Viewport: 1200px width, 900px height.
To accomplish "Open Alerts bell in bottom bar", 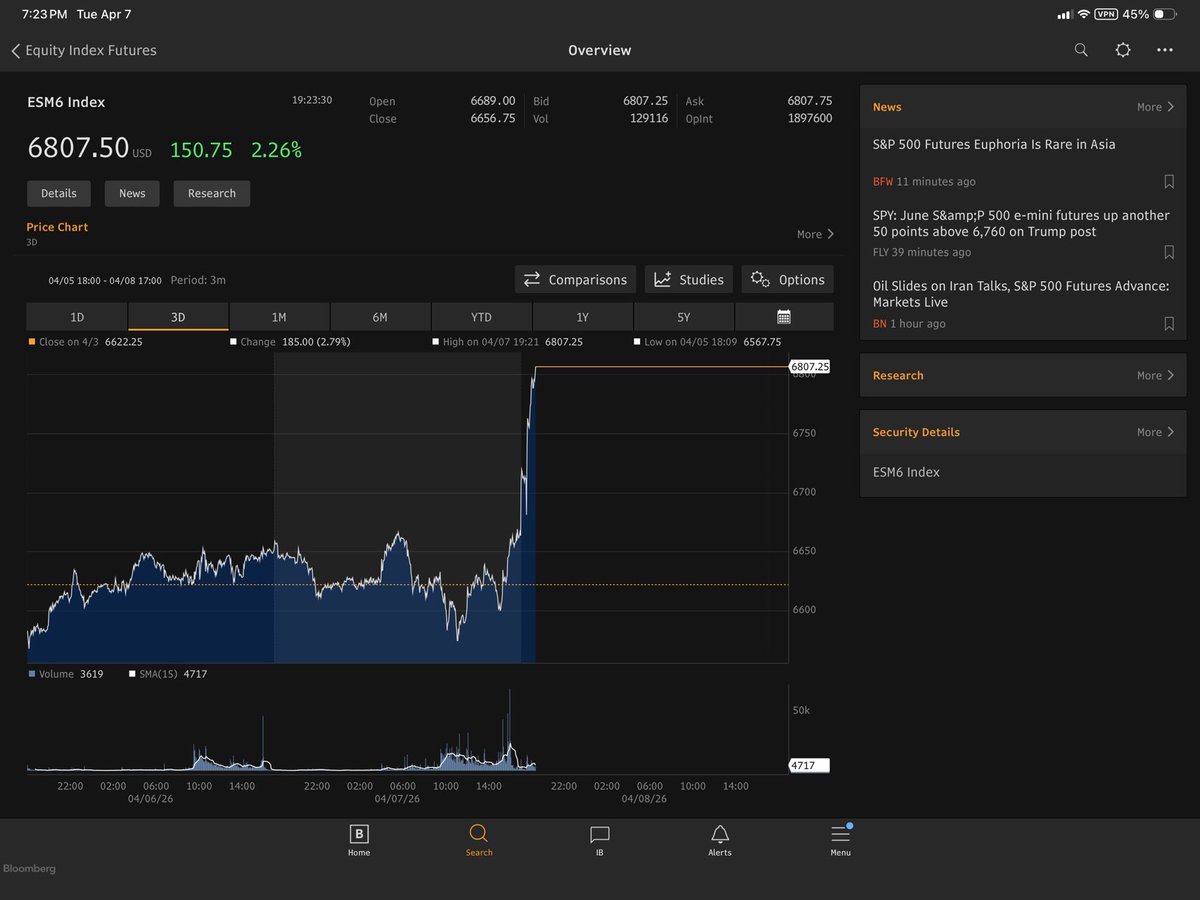I will point(720,840).
